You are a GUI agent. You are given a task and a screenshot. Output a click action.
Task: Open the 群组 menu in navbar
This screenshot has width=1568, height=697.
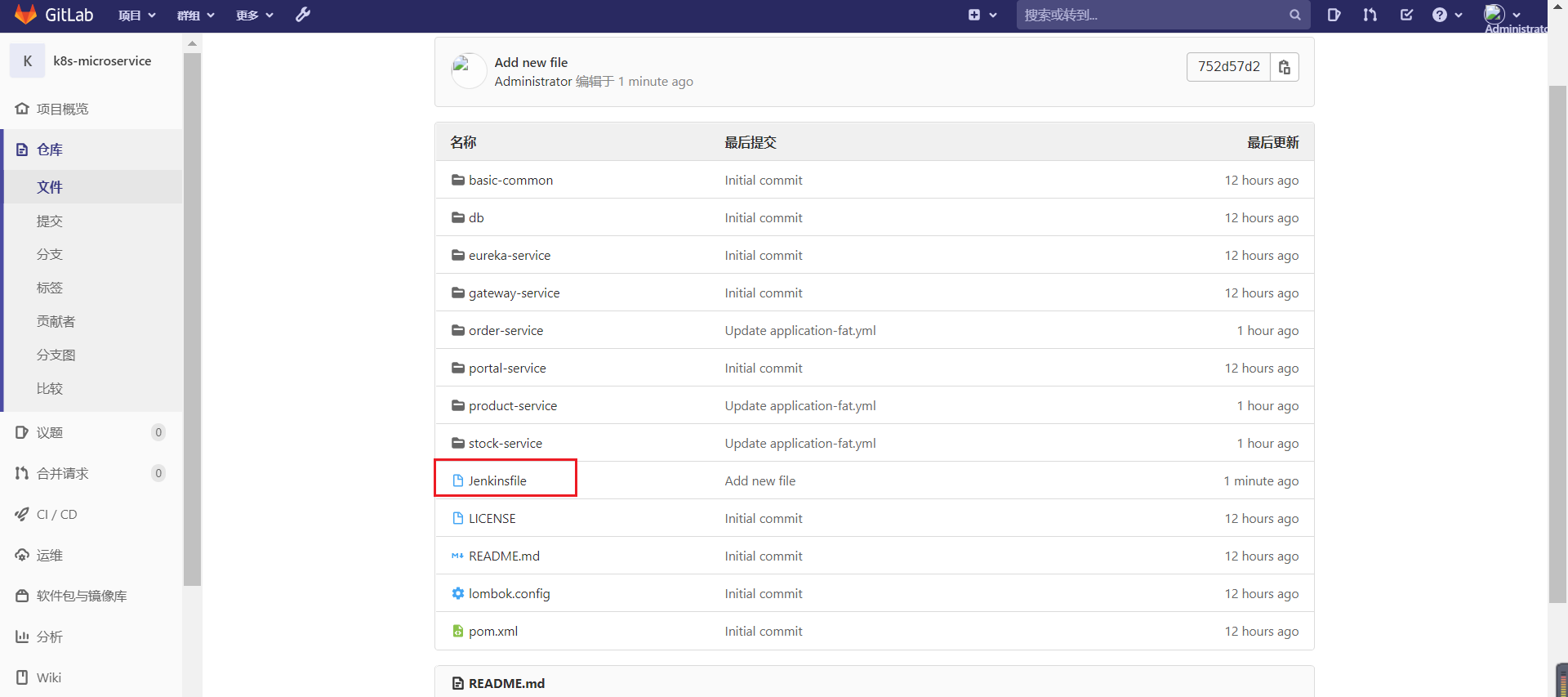pos(195,15)
